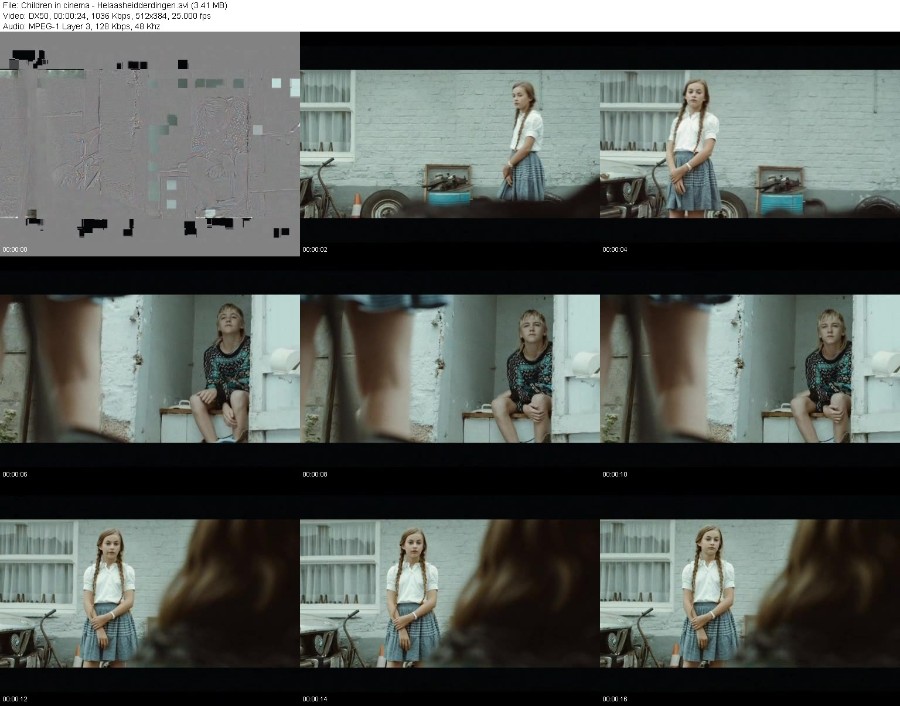The image size is (900, 706).
Task: Open the frame stamped 00:00:16
Action: tap(750, 594)
